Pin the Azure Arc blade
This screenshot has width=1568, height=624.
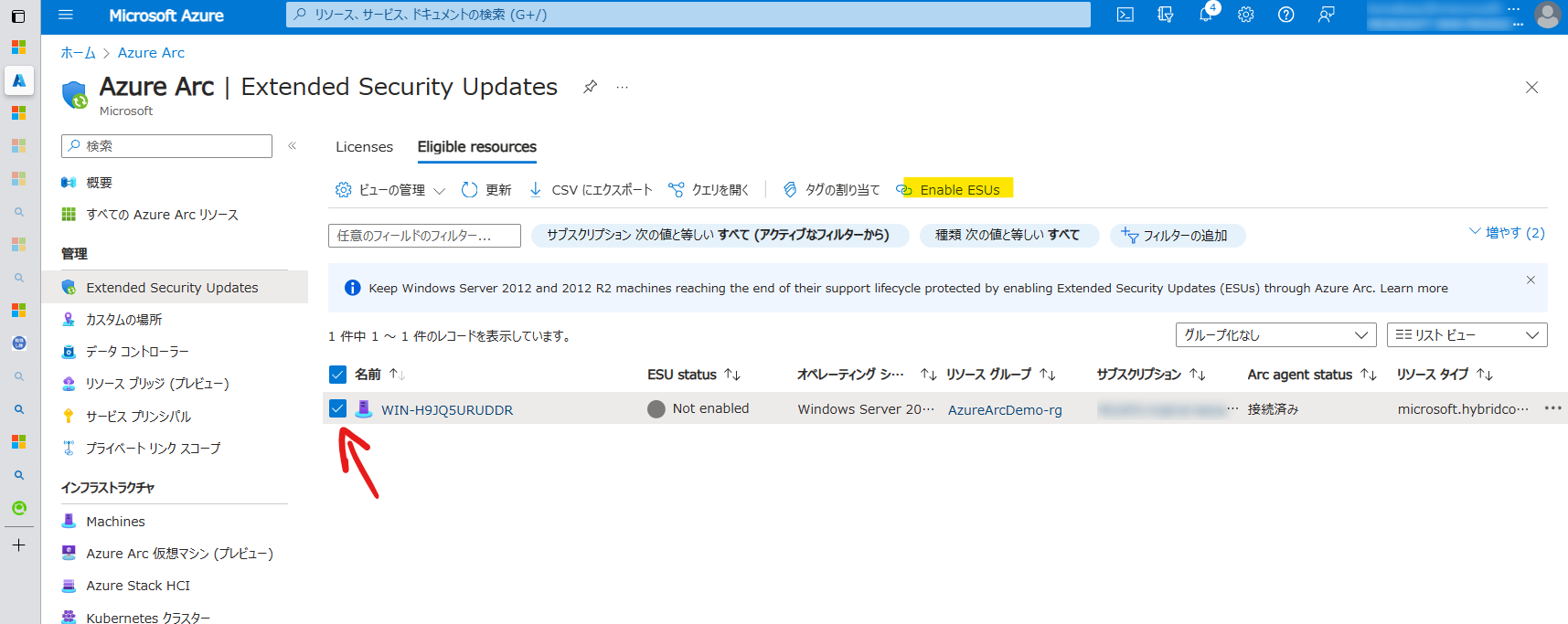(x=591, y=87)
